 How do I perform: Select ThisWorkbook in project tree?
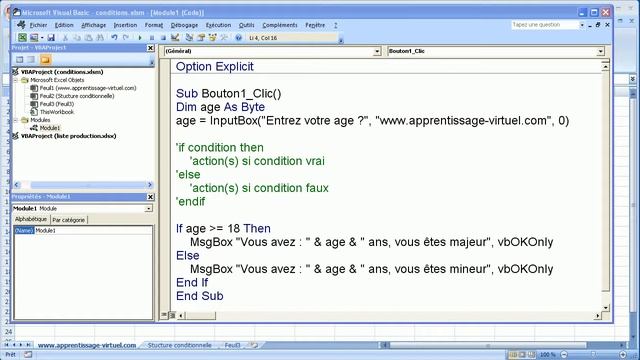(57, 112)
